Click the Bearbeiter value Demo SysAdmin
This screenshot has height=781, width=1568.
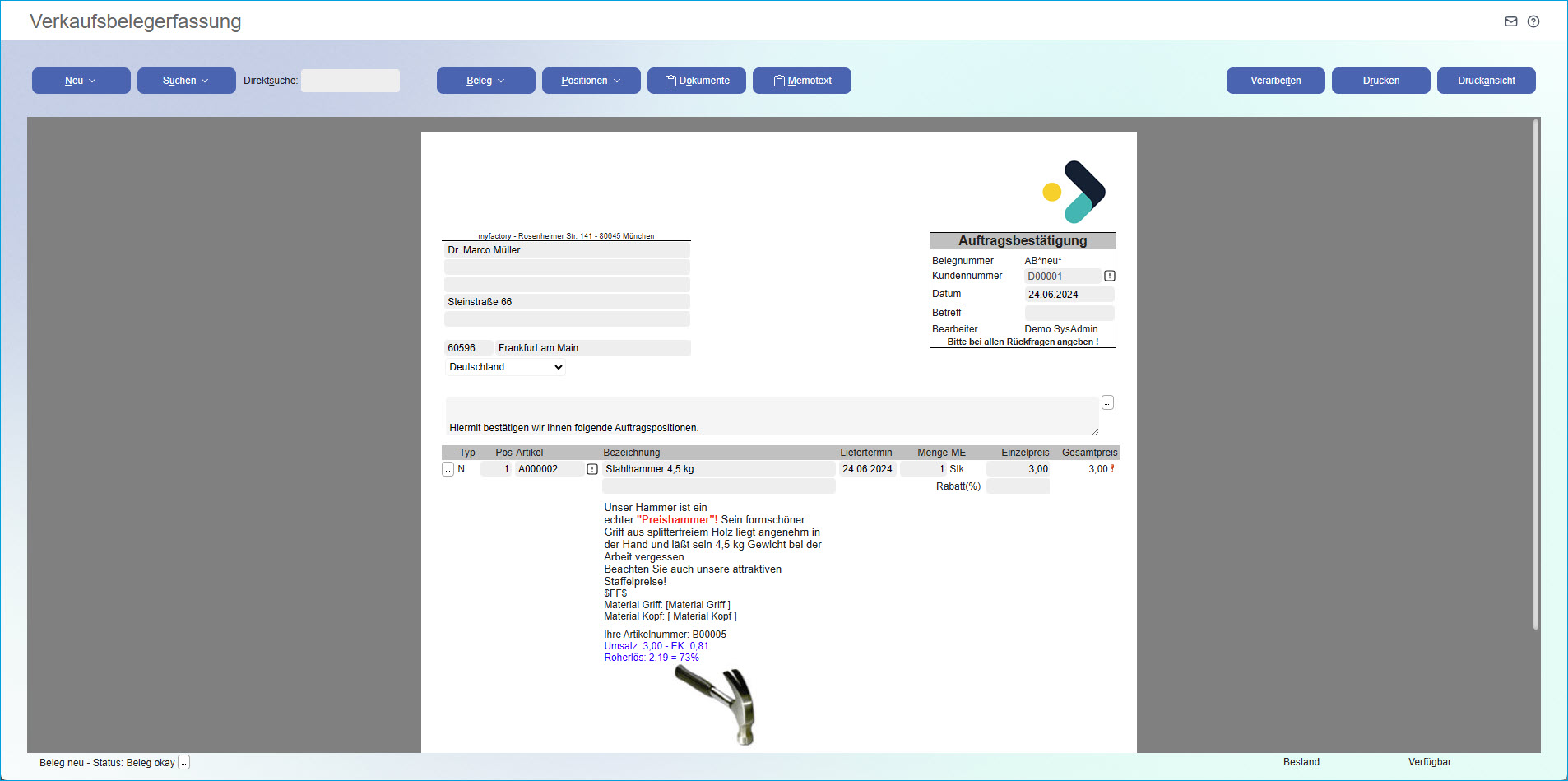tap(1061, 329)
